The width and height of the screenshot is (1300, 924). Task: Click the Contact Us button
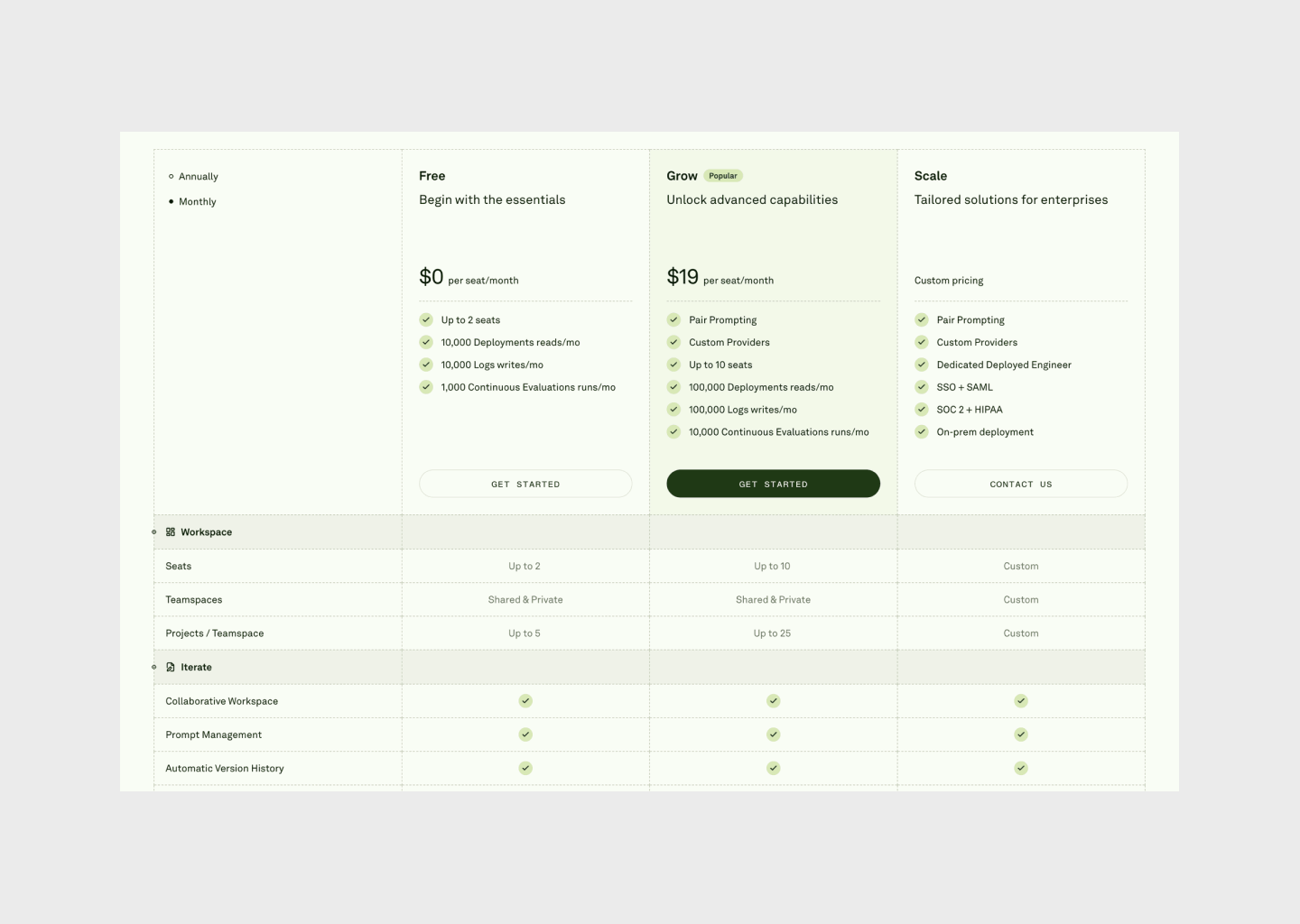[1020, 484]
